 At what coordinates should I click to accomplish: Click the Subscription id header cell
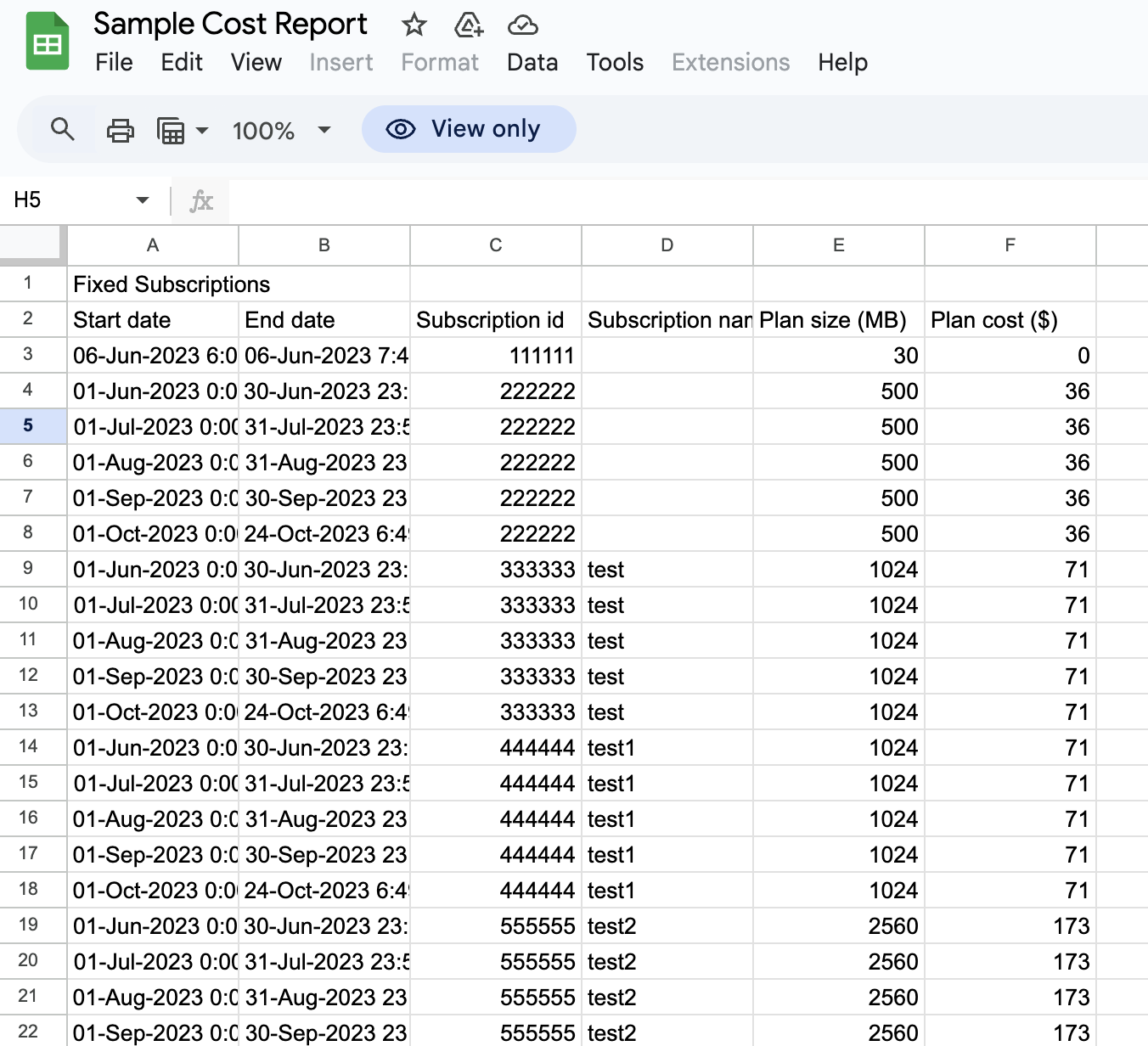tap(496, 320)
